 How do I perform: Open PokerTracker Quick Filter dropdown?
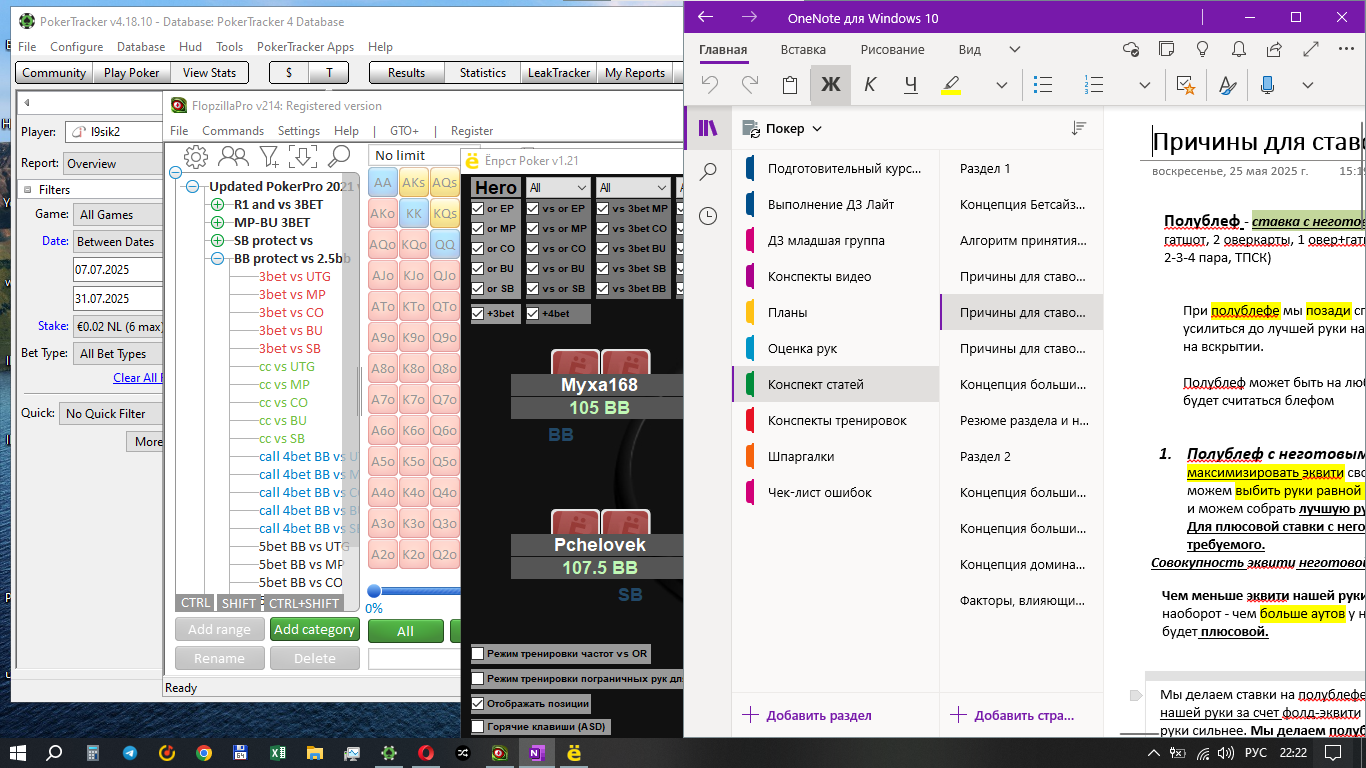click(110, 413)
